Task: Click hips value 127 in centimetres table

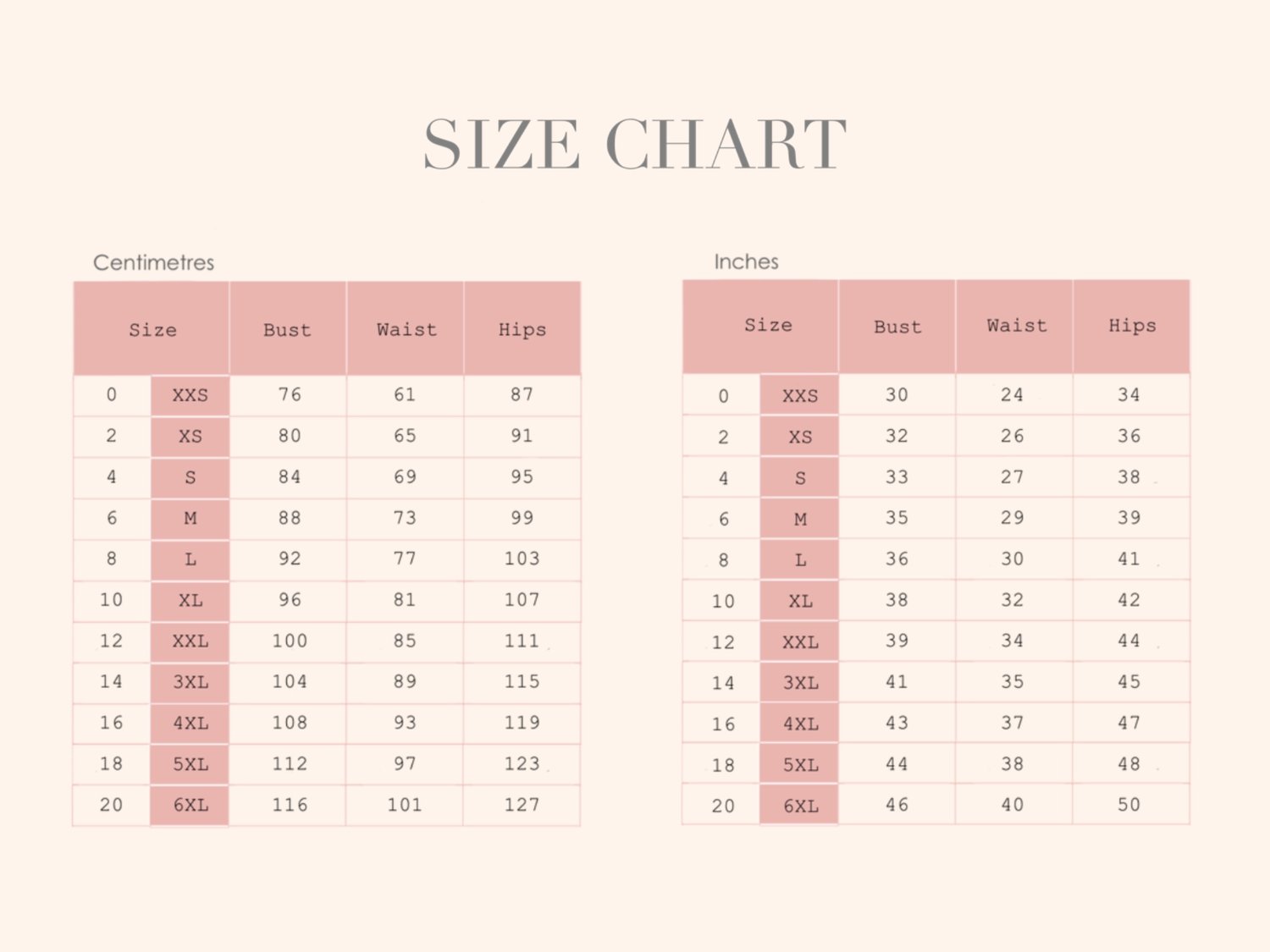Action: point(522,805)
